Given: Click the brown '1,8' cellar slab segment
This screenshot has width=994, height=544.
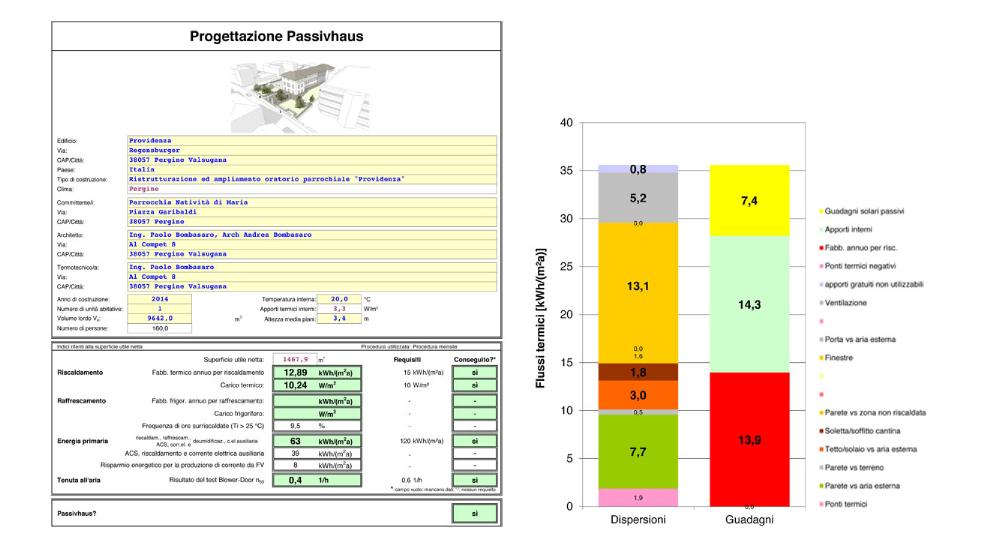Looking at the screenshot, I should [x=638, y=372].
